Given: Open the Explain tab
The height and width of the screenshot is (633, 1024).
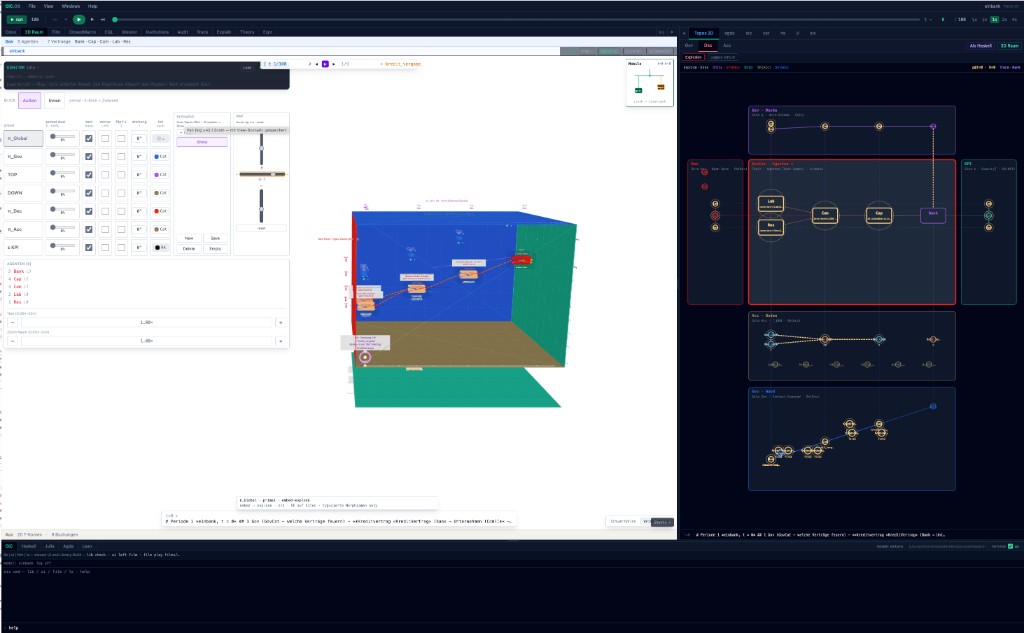Looking at the screenshot, I should point(224,32).
